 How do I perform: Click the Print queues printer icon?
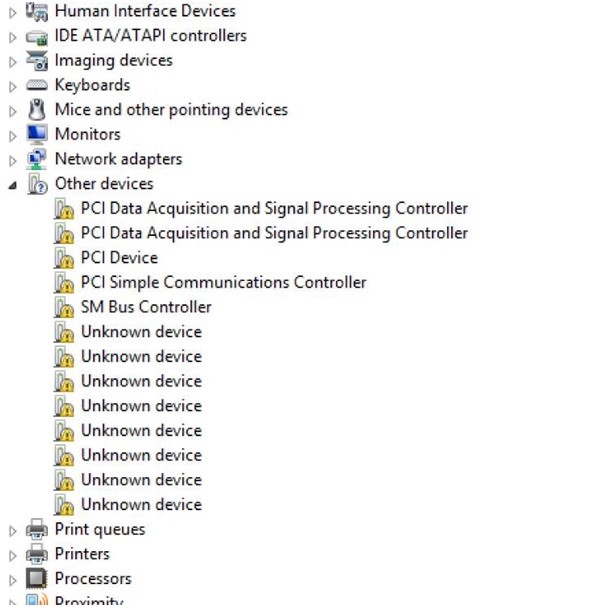point(37,529)
